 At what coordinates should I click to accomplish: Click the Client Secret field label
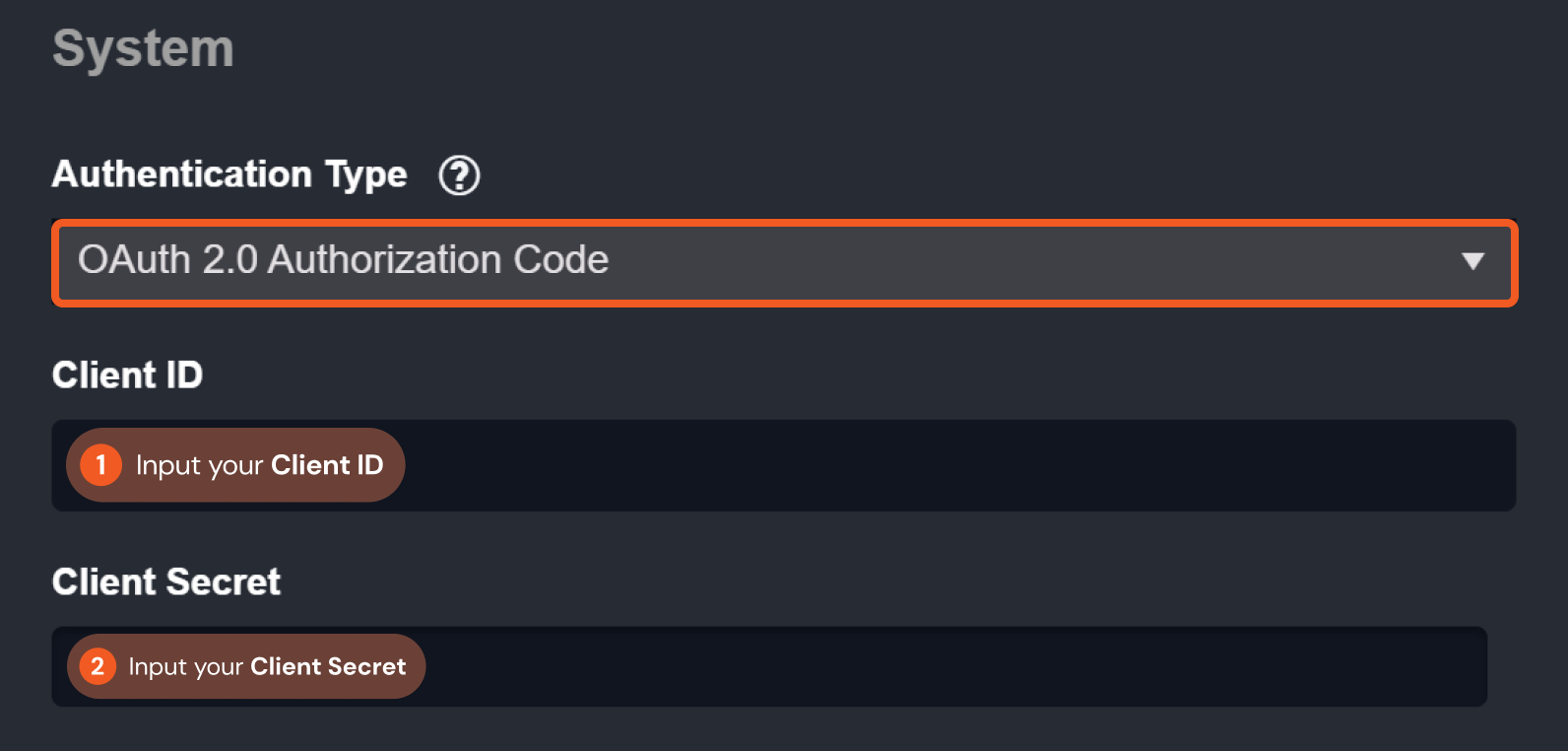pyautogui.click(x=166, y=581)
